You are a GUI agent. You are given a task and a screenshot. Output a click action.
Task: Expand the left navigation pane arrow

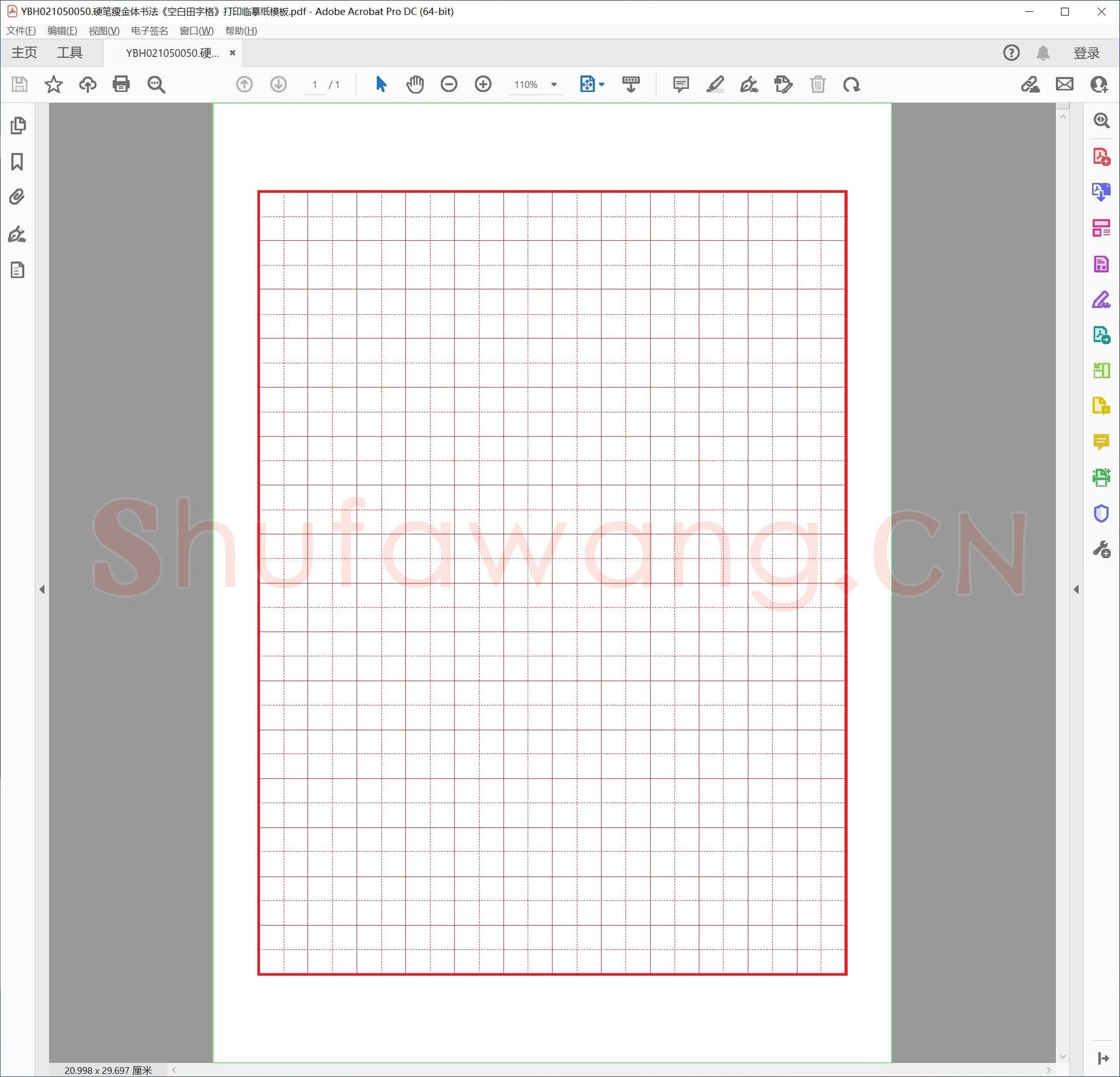pos(42,589)
